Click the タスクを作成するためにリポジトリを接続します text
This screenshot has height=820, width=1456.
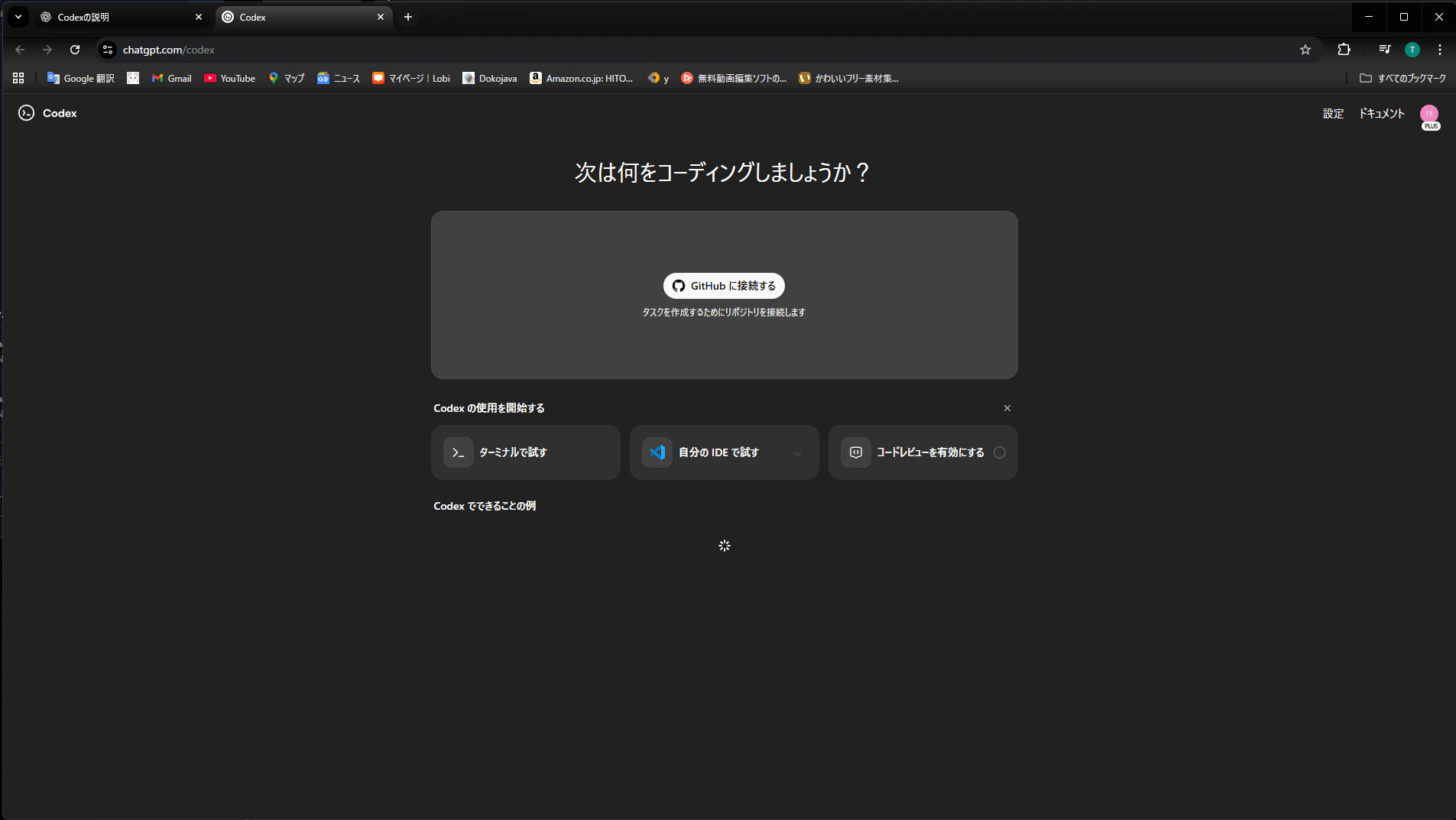coord(724,313)
